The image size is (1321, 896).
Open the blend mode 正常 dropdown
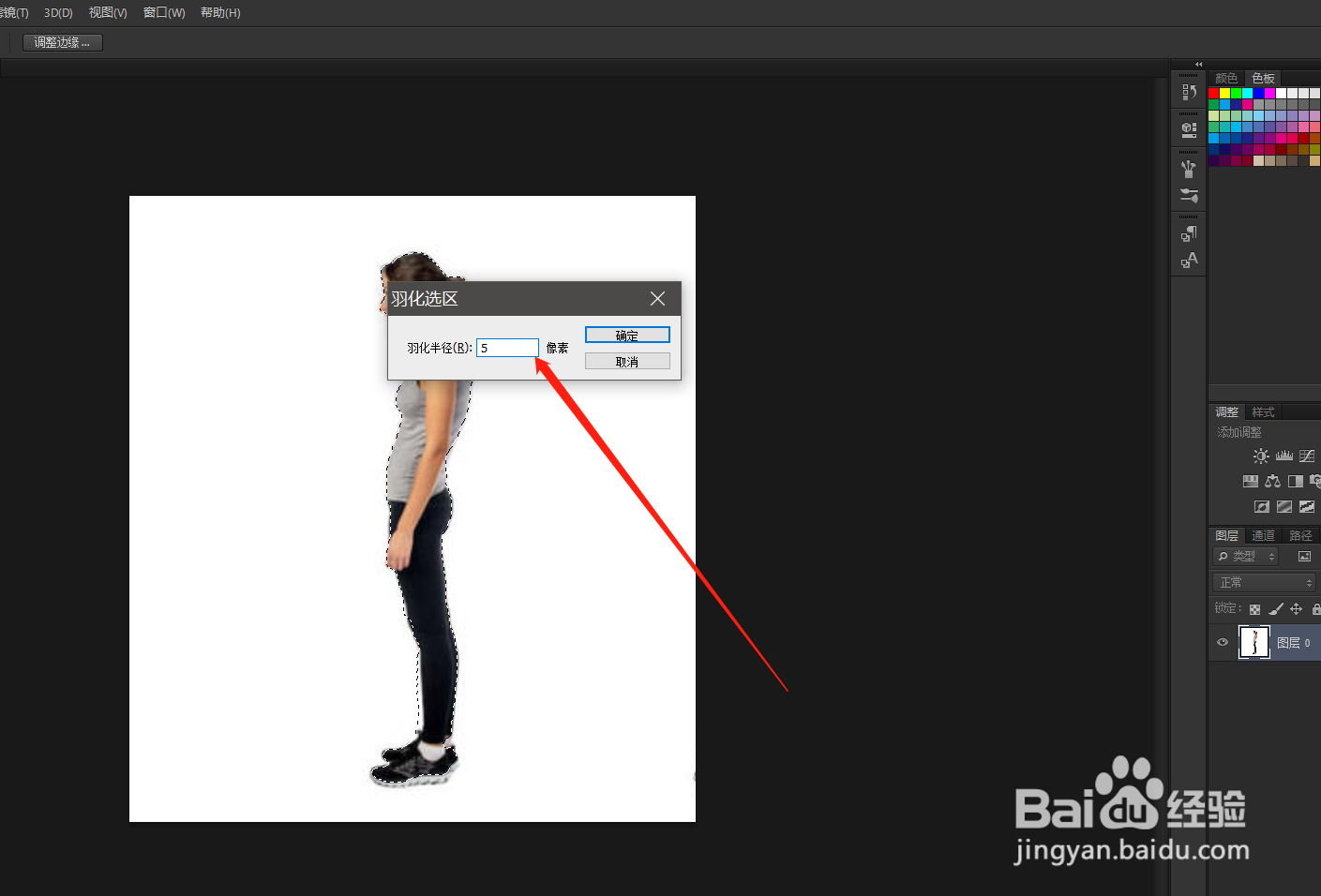(1264, 582)
